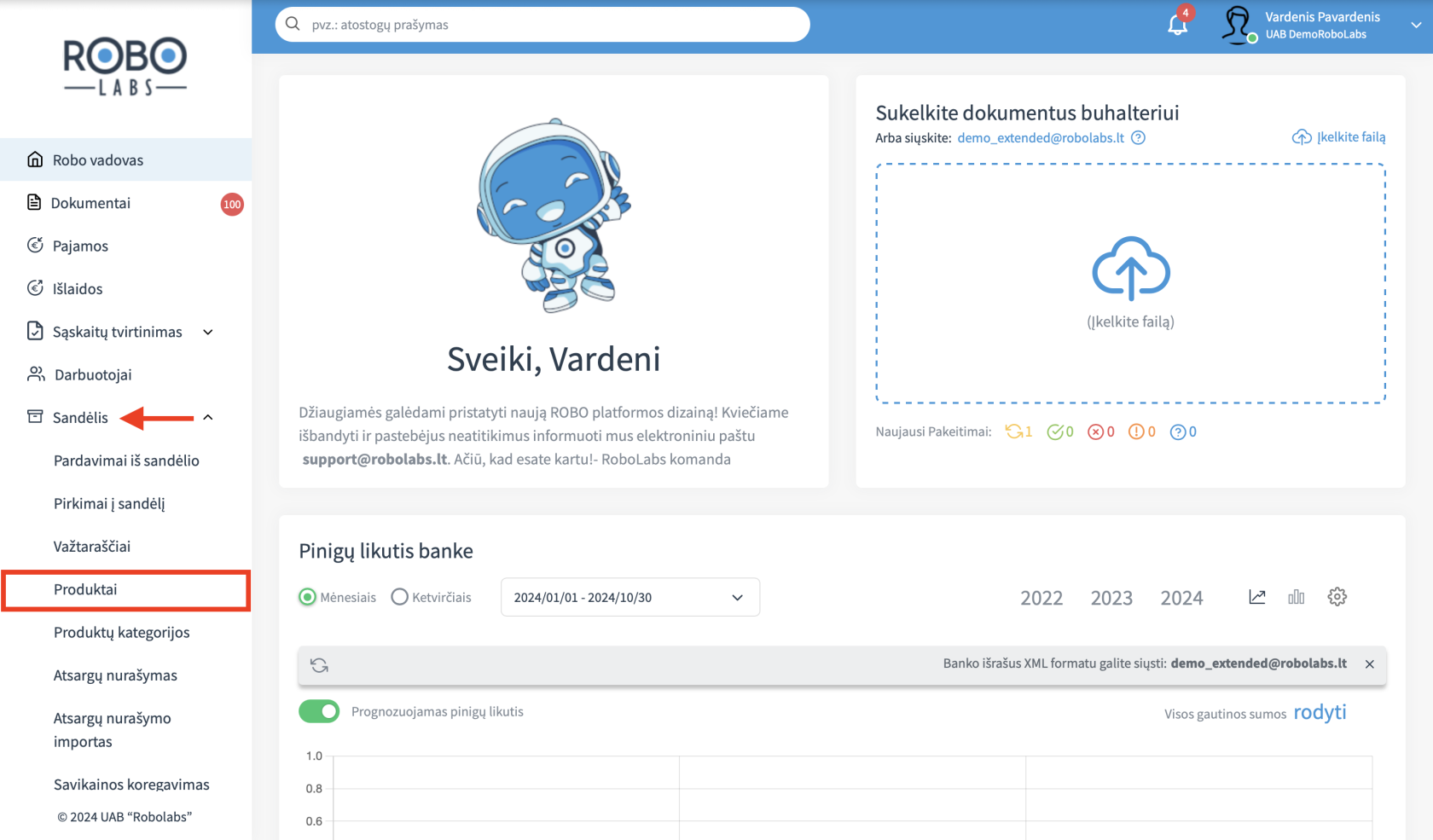Expand Sąskaitų tvirtinimas submenu chevron
The height and width of the screenshot is (840, 1433).
tap(208, 332)
